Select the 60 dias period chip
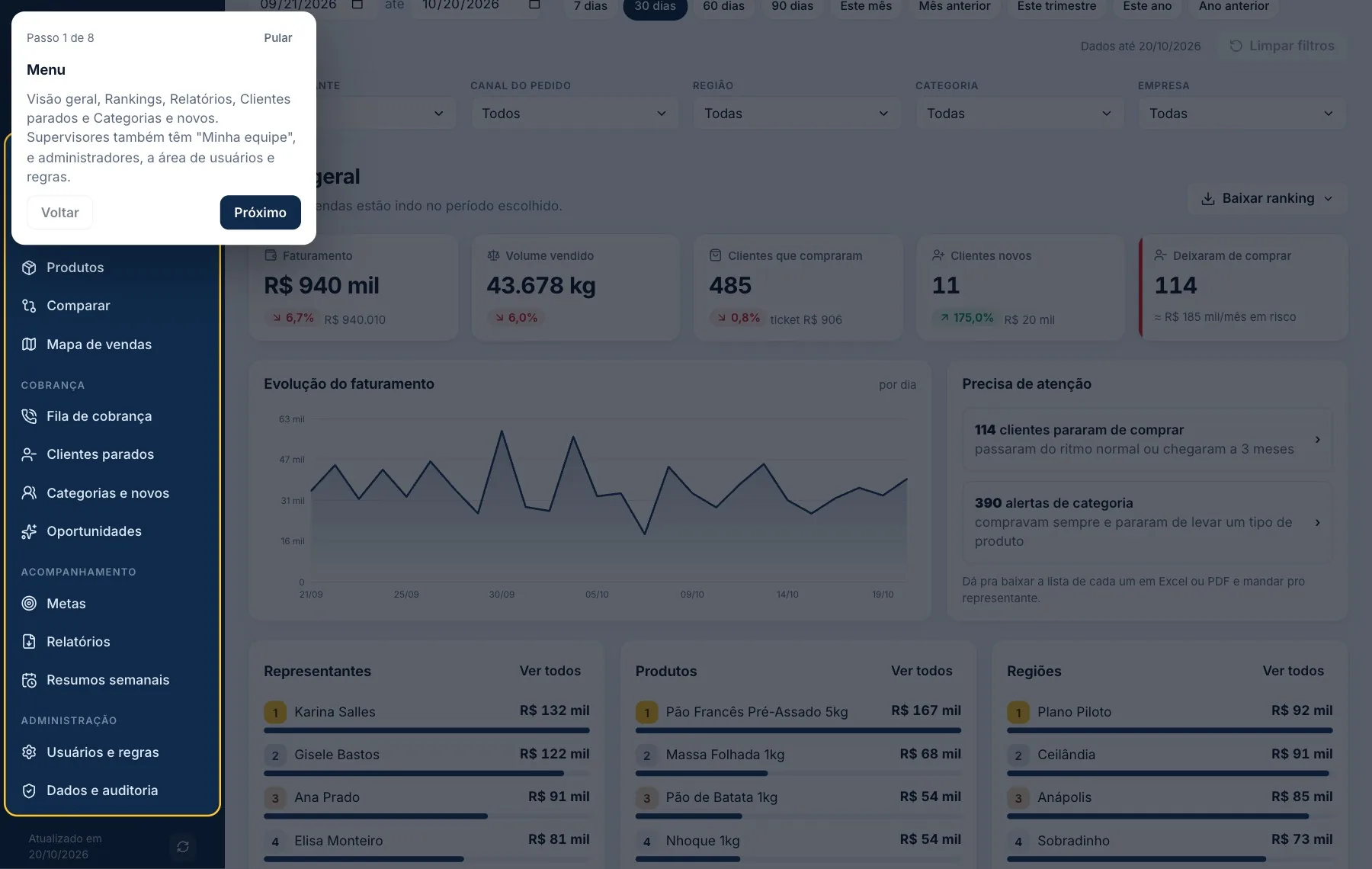The image size is (1372, 869). click(x=724, y=7)
